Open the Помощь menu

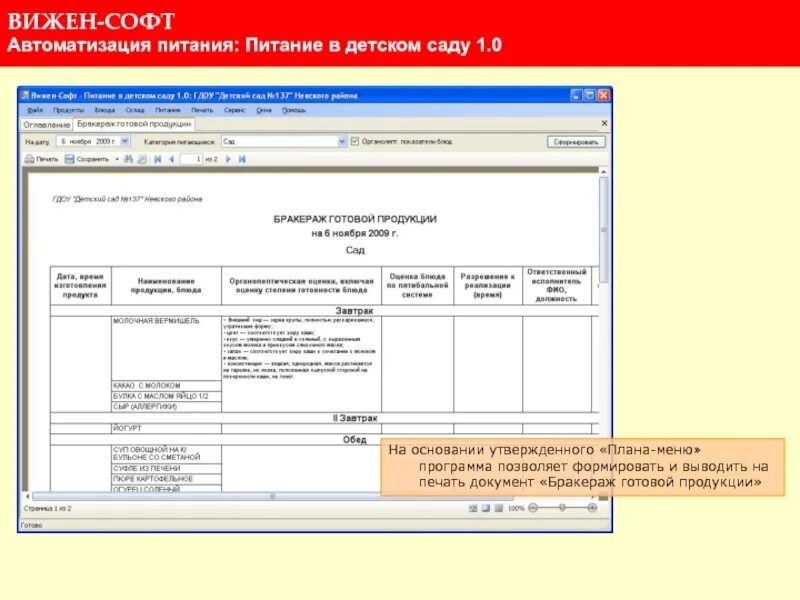coord(294,110)
